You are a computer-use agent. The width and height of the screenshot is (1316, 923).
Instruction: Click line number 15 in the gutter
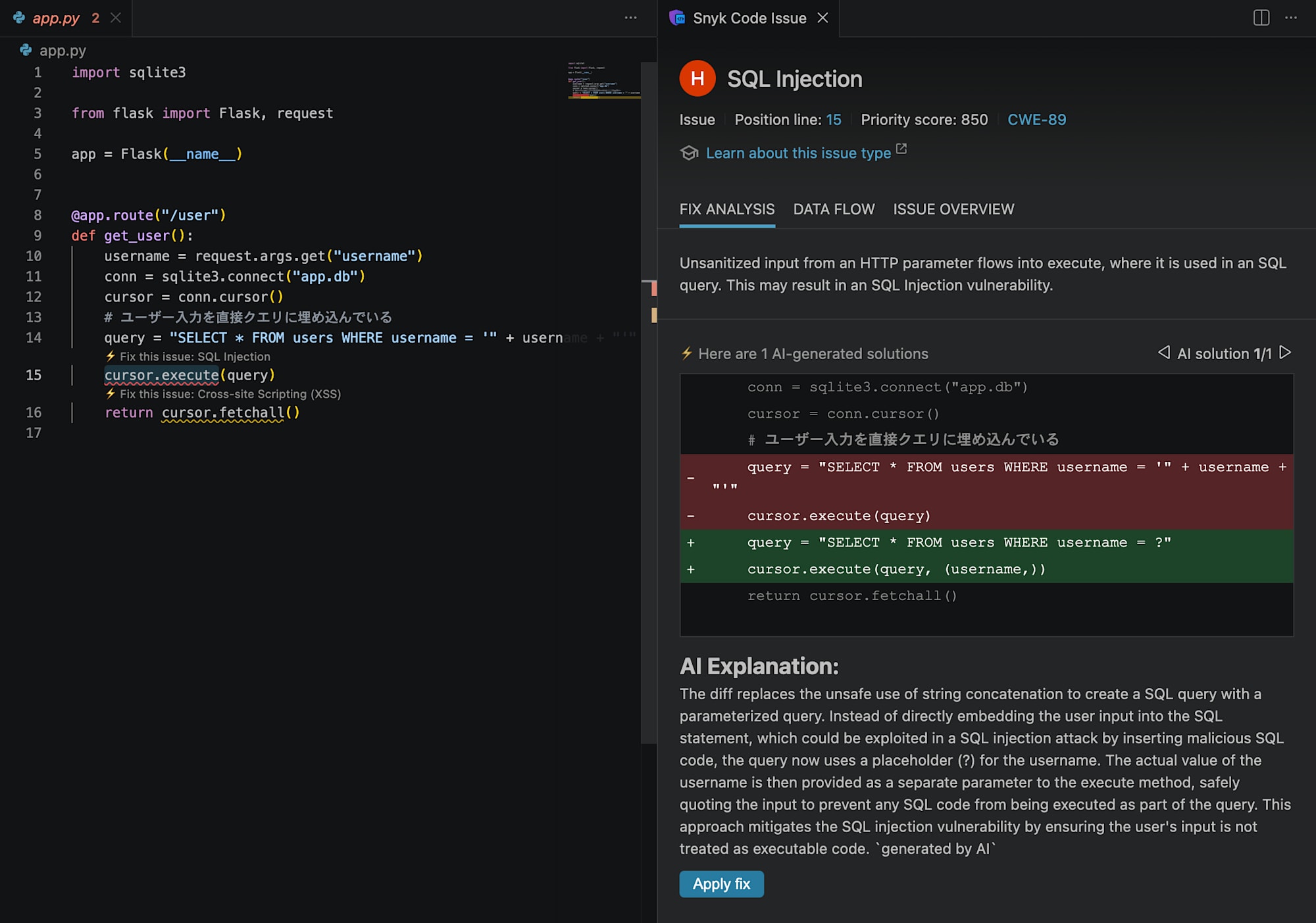pyautogui.click(x=34, y=375)
